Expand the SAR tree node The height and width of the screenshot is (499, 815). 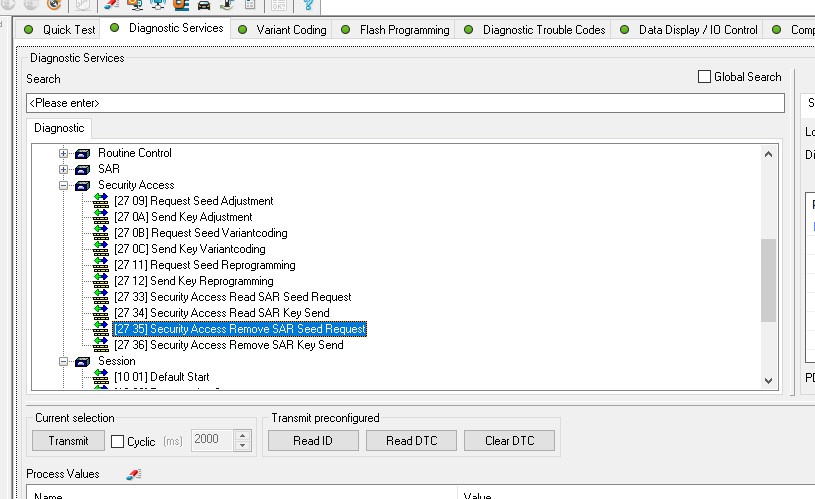(64, 169)
